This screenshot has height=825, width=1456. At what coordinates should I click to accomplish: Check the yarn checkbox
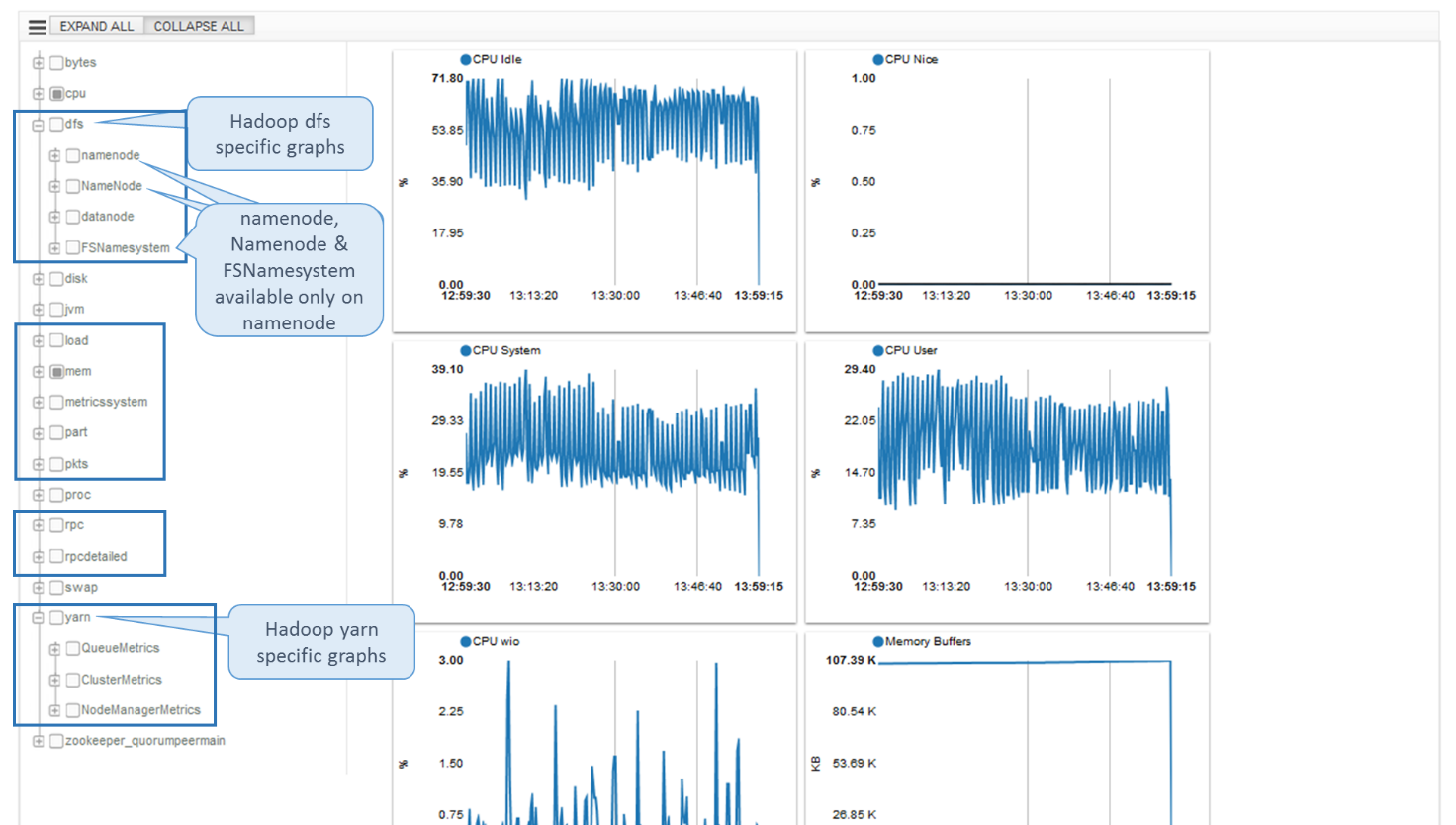(56, 618)
